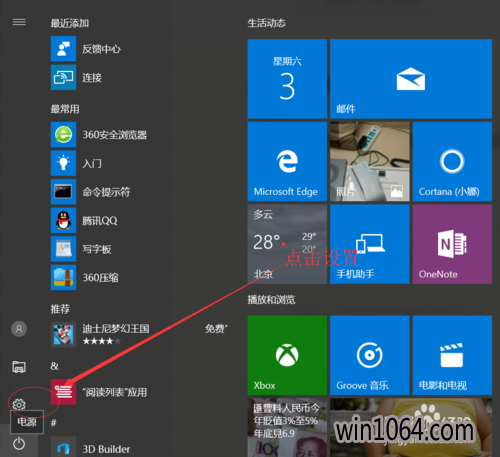Click the 360安全浏览器 label
Screen dimensions: 500x457
click(115, 135)
